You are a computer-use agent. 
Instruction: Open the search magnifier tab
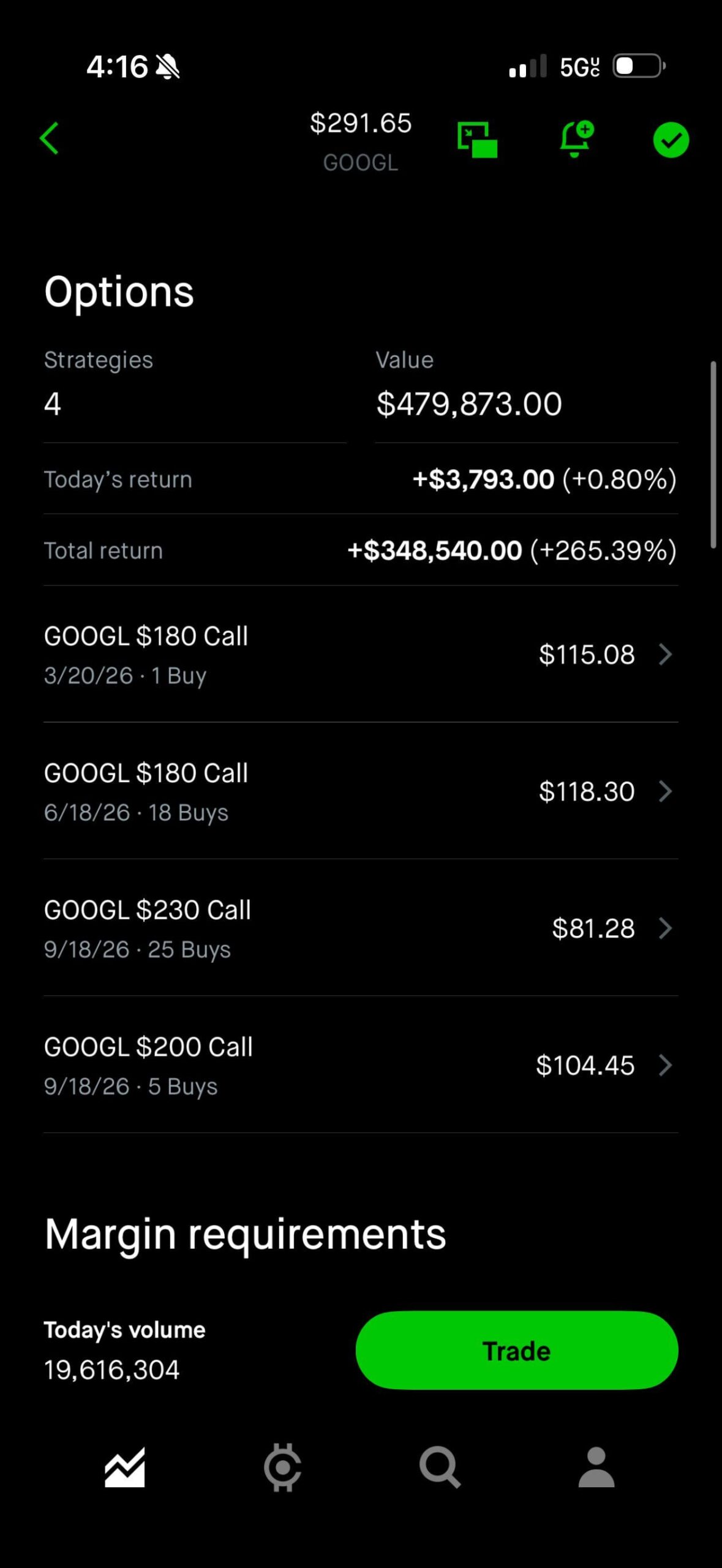439,1468
